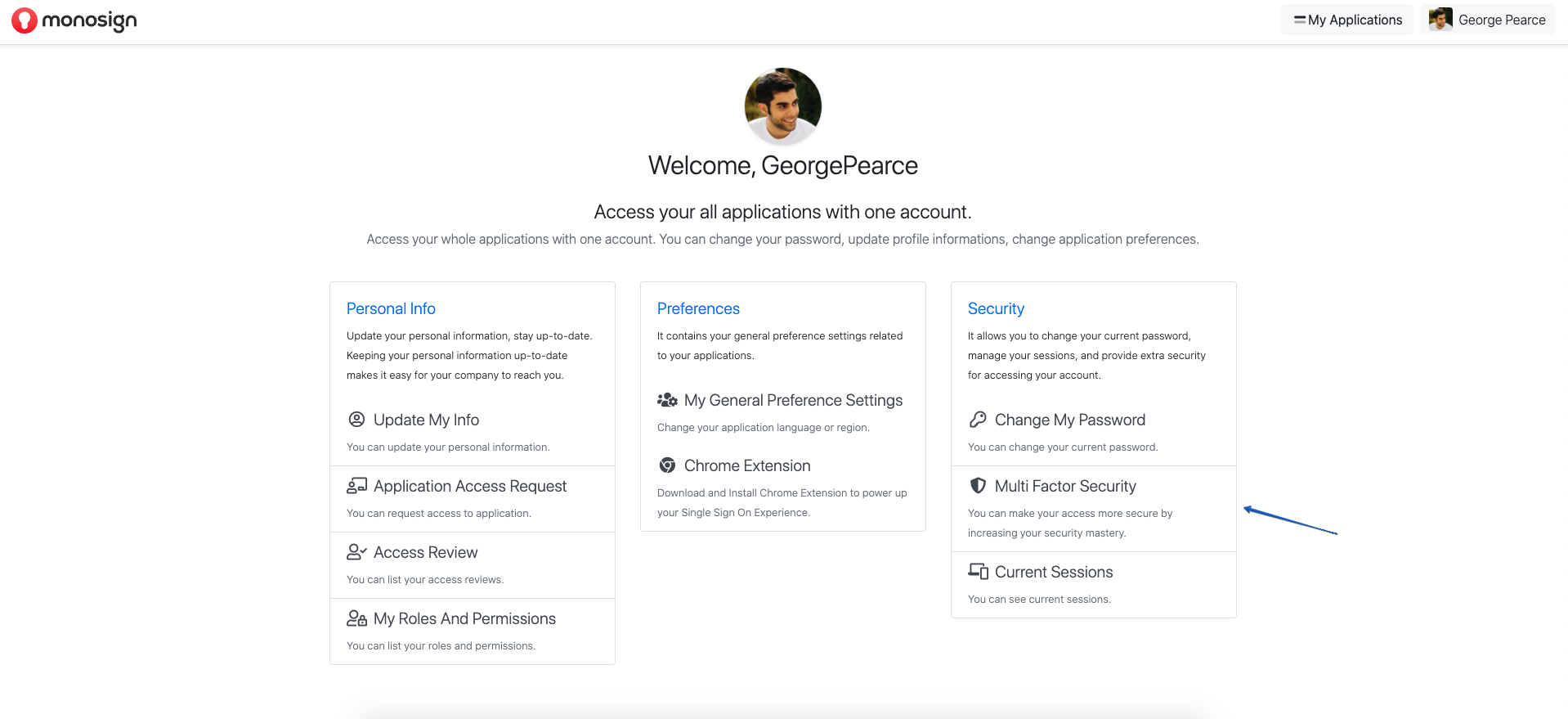This screenshot has height=719, width=1568.
Task: Click the Access Review person-check icon
Action: (356, 552)
